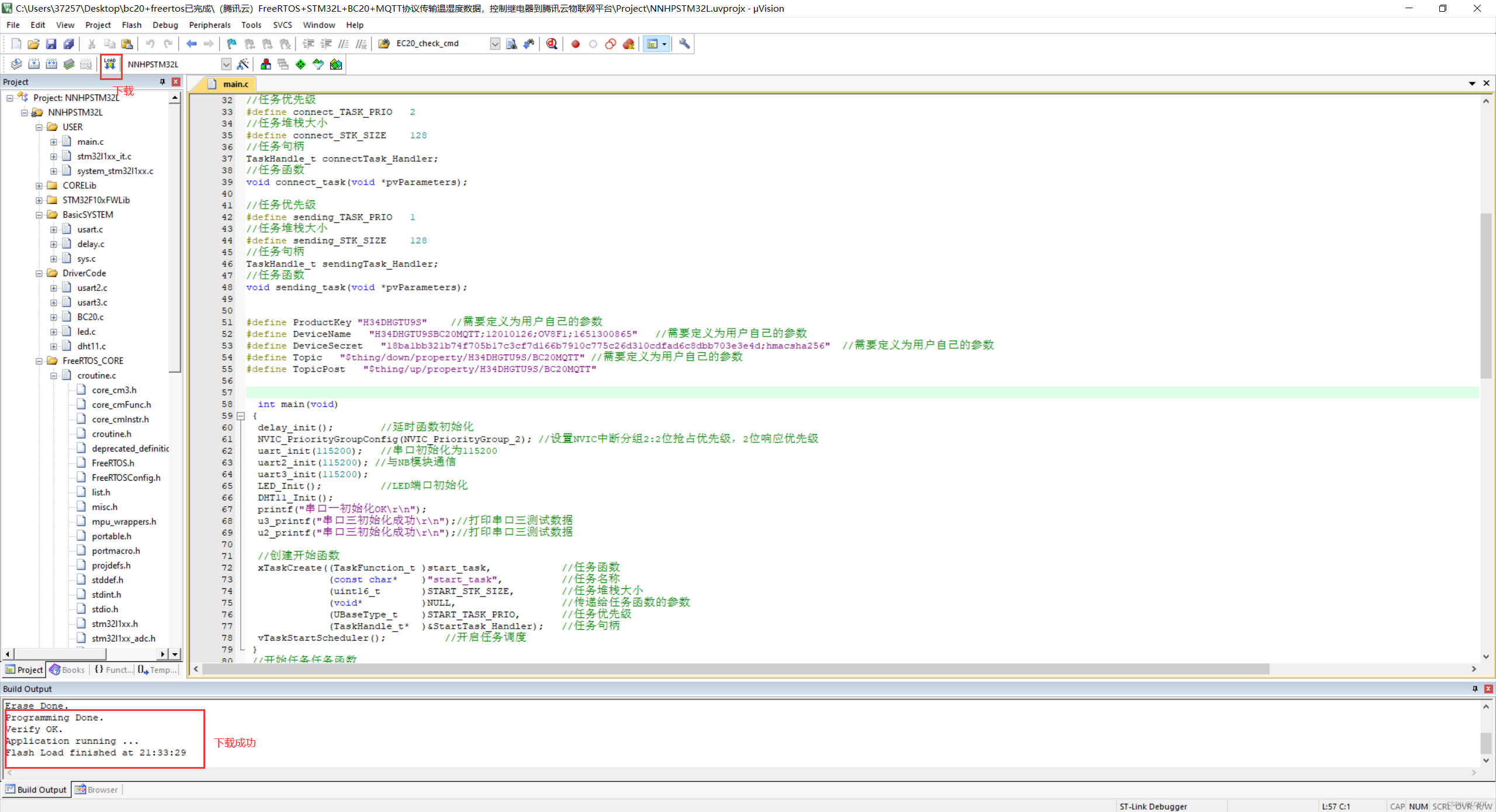Select usart3.c in project tree
Screen dimensions: 1496x812
(x=92, y=303)
